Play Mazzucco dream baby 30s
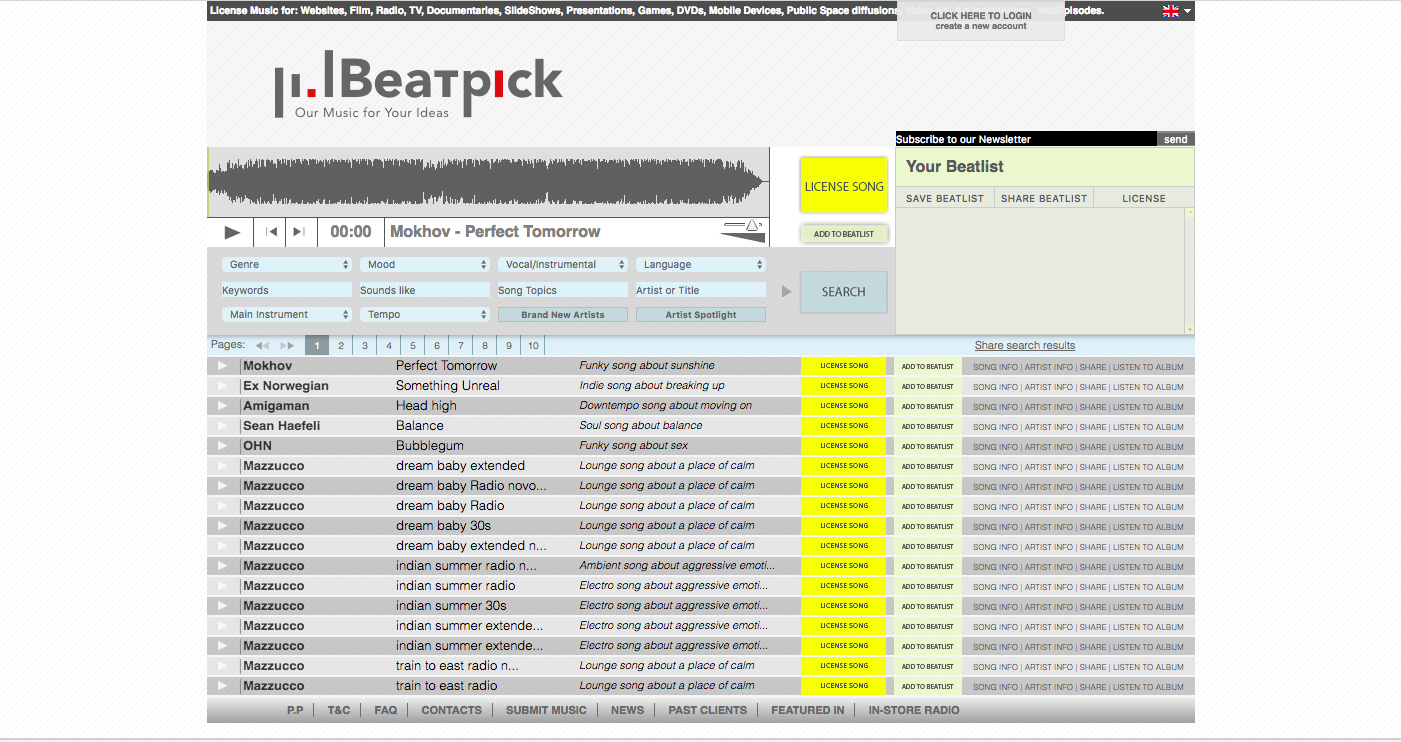This screenshot has width=1401, height=742. [223, 526]
